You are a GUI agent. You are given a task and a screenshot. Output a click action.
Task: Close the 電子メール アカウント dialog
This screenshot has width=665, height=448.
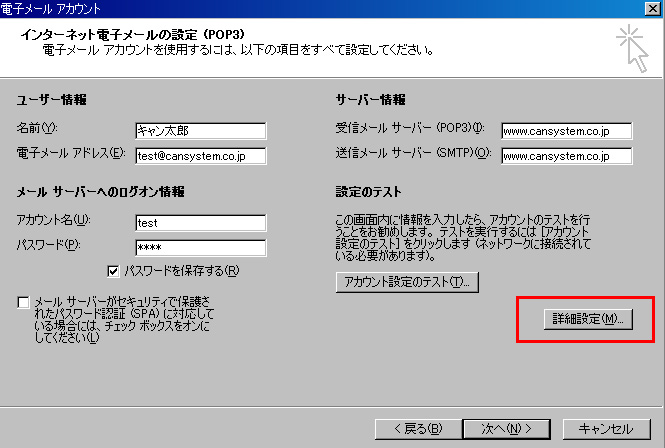653,9
